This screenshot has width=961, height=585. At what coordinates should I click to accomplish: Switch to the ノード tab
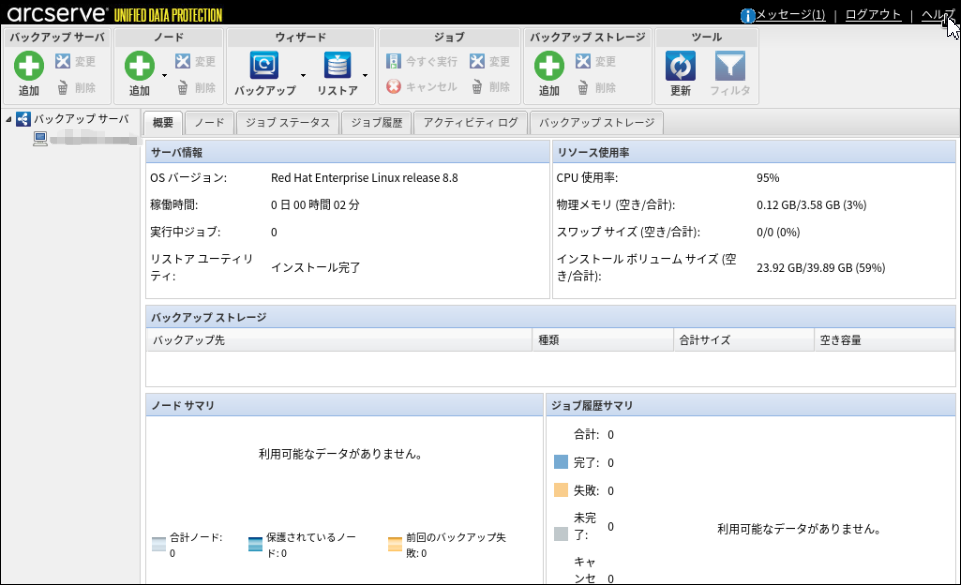209,123
